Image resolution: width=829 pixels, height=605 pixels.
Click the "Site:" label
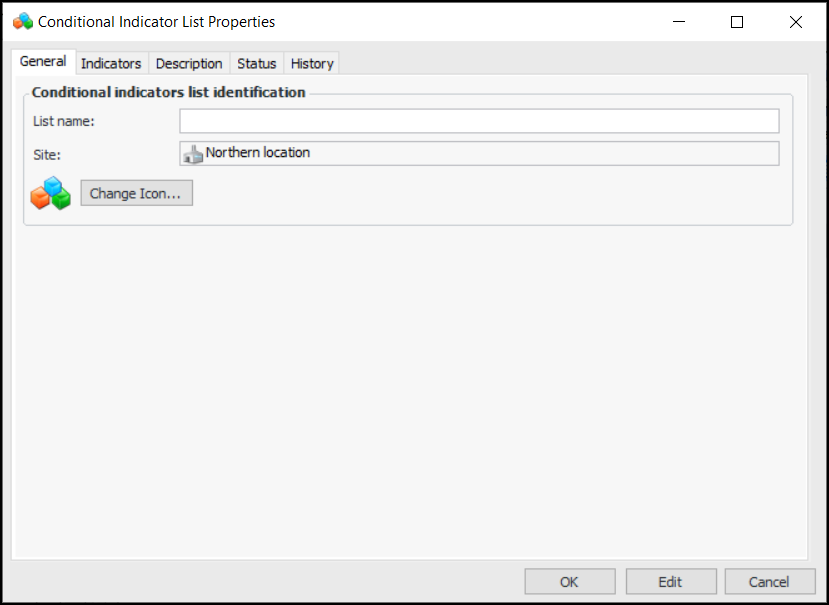point(47,154)
